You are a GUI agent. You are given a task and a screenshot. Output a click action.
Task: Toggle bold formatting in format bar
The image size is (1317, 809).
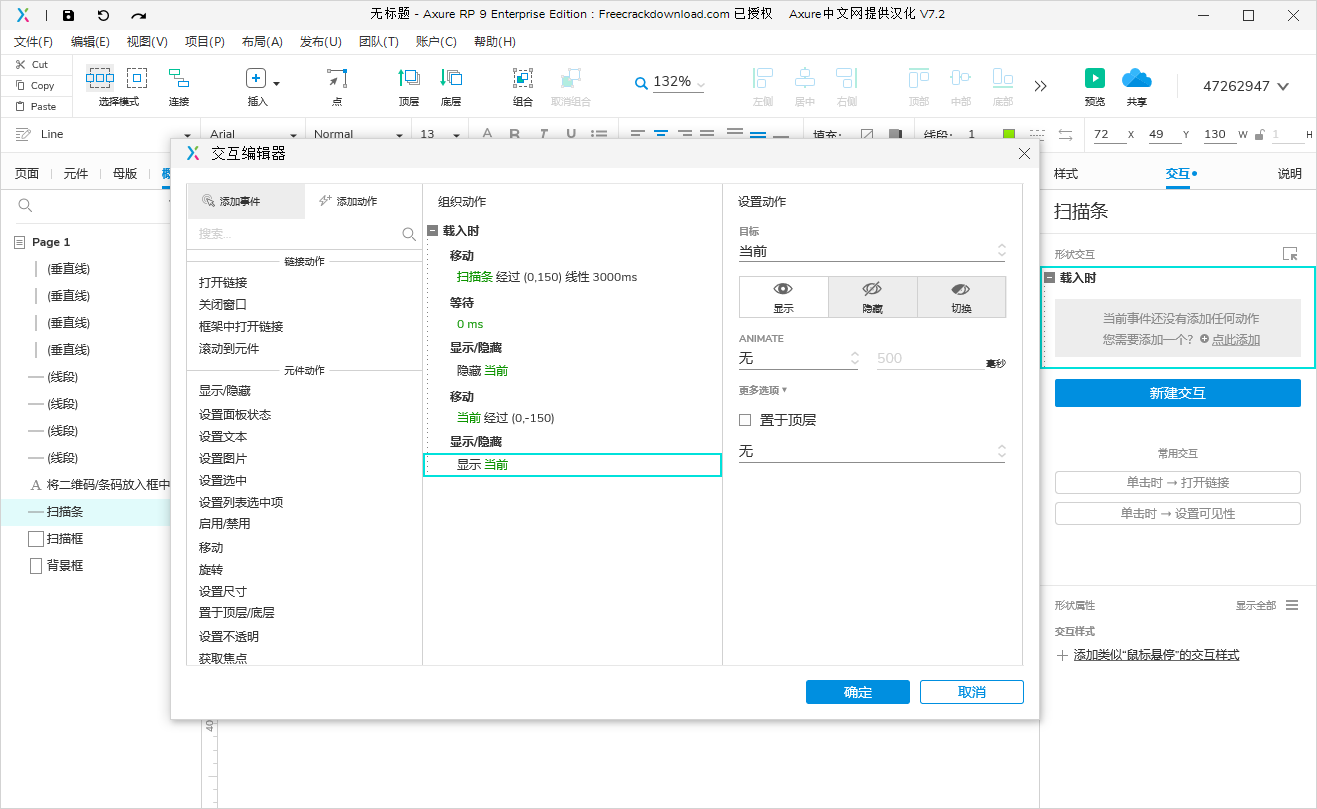515,134
